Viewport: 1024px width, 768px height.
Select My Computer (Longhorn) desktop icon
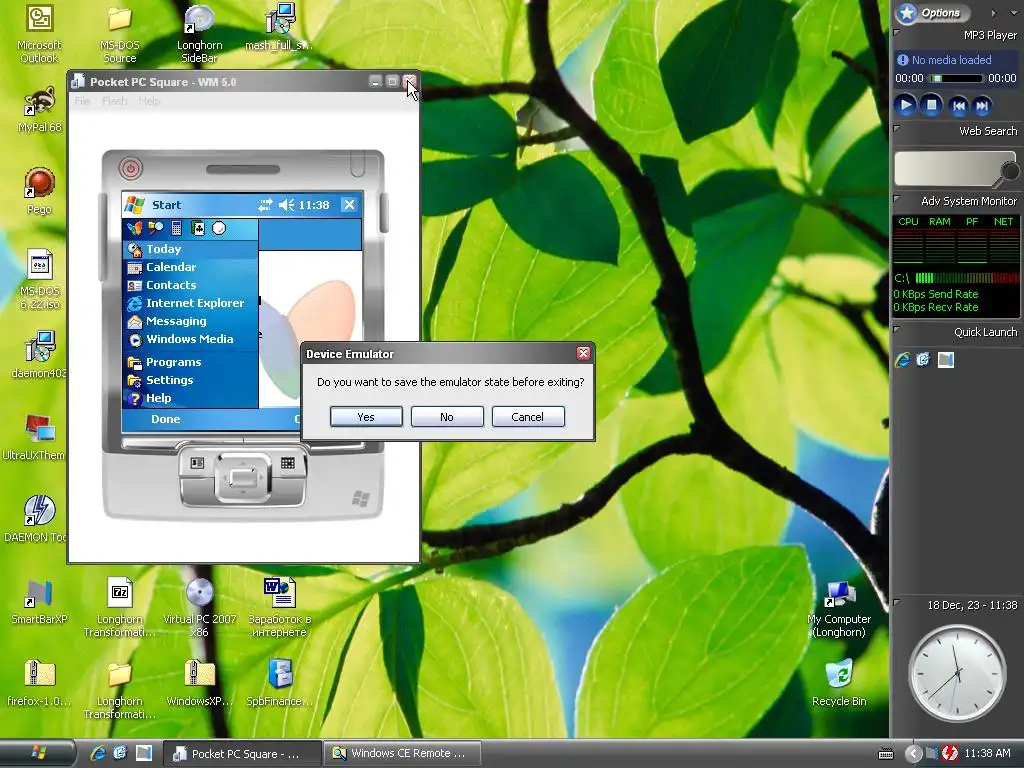tap(839, 608)
